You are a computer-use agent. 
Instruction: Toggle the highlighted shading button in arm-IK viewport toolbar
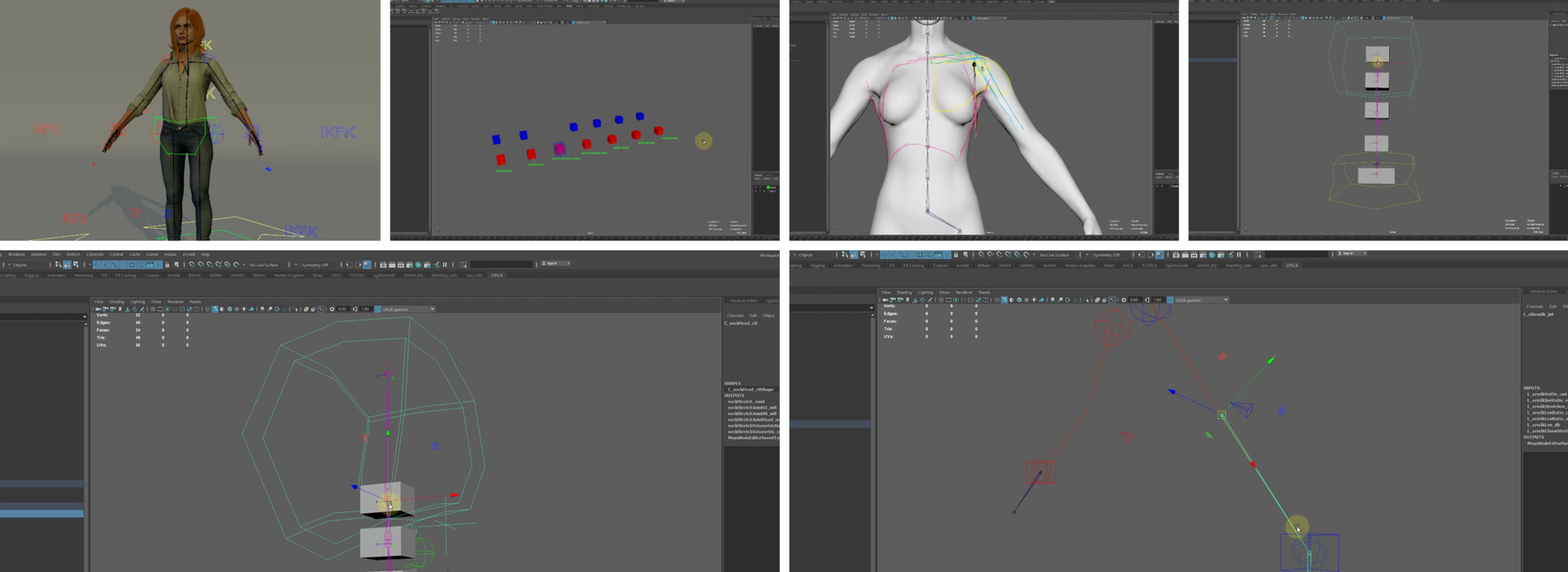(x=1004, y=300)
